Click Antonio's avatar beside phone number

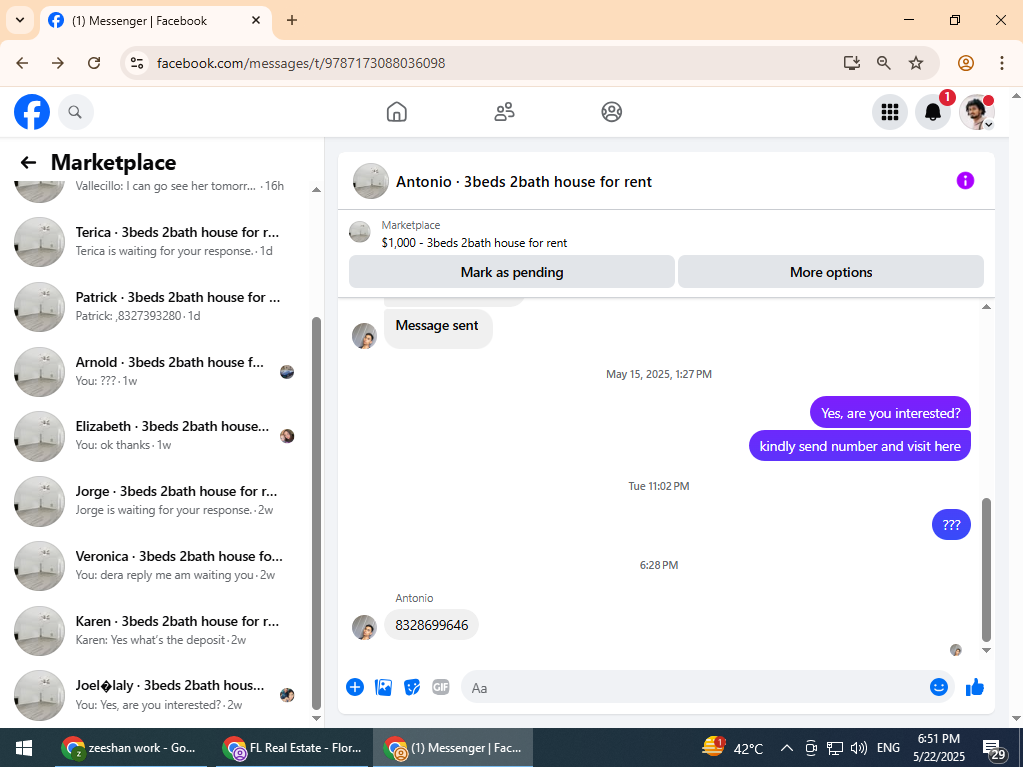[365, 627]
